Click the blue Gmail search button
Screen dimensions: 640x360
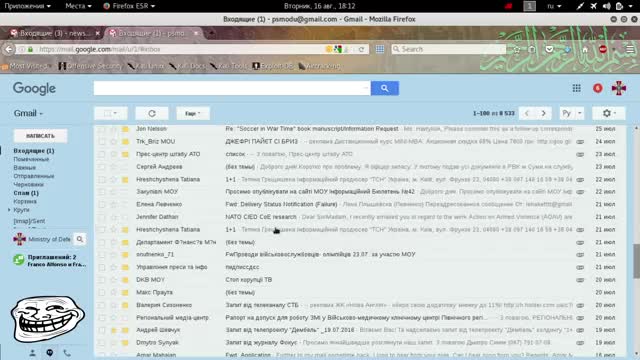coord(384,88)
